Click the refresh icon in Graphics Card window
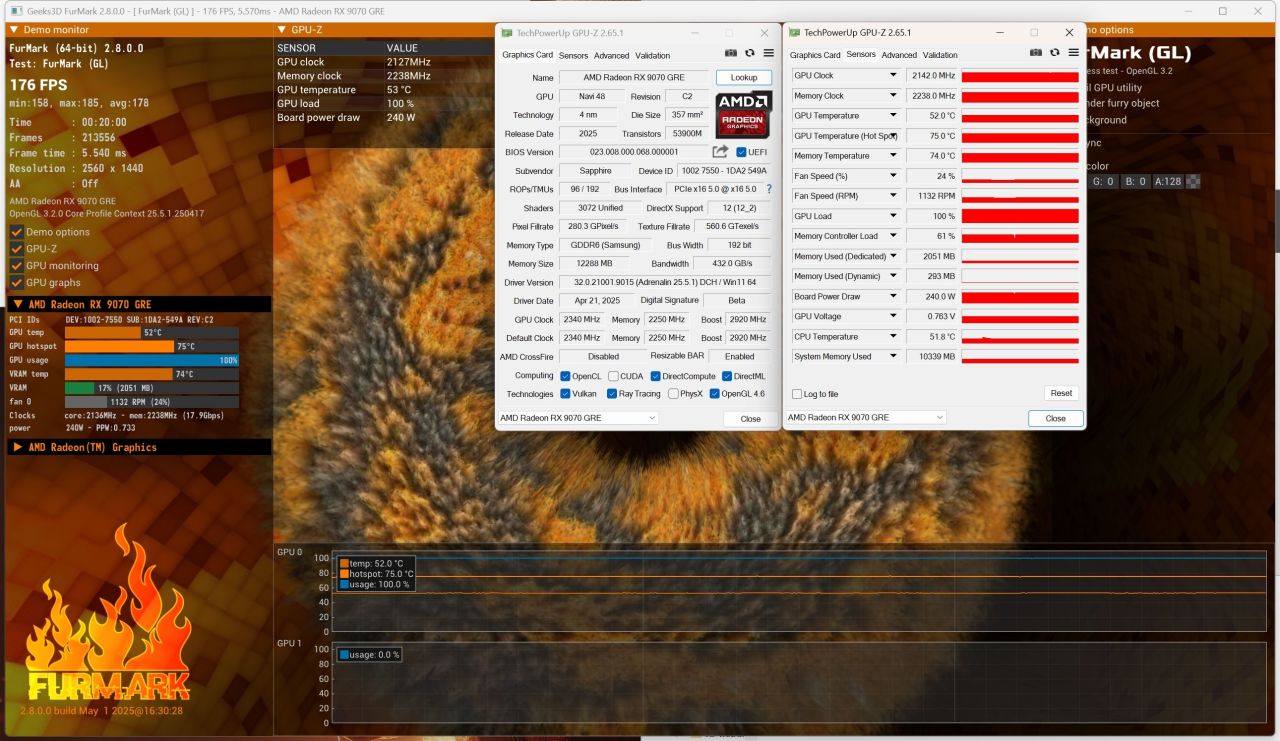Viewport: 1280px width, 741px height. point(749,53)
